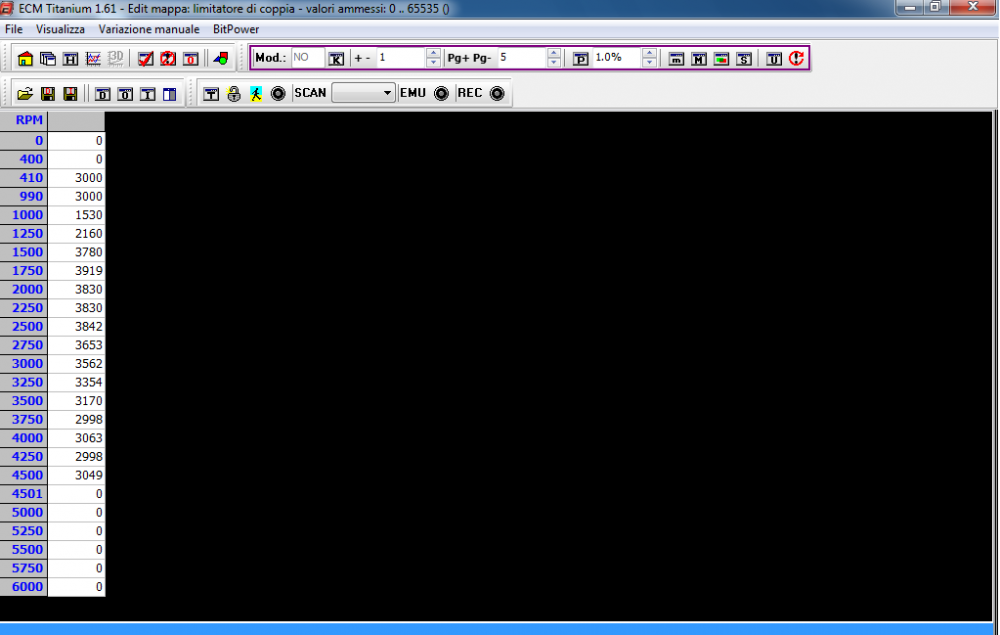
Task: Click the T window icon
Action: pos(211,94)
